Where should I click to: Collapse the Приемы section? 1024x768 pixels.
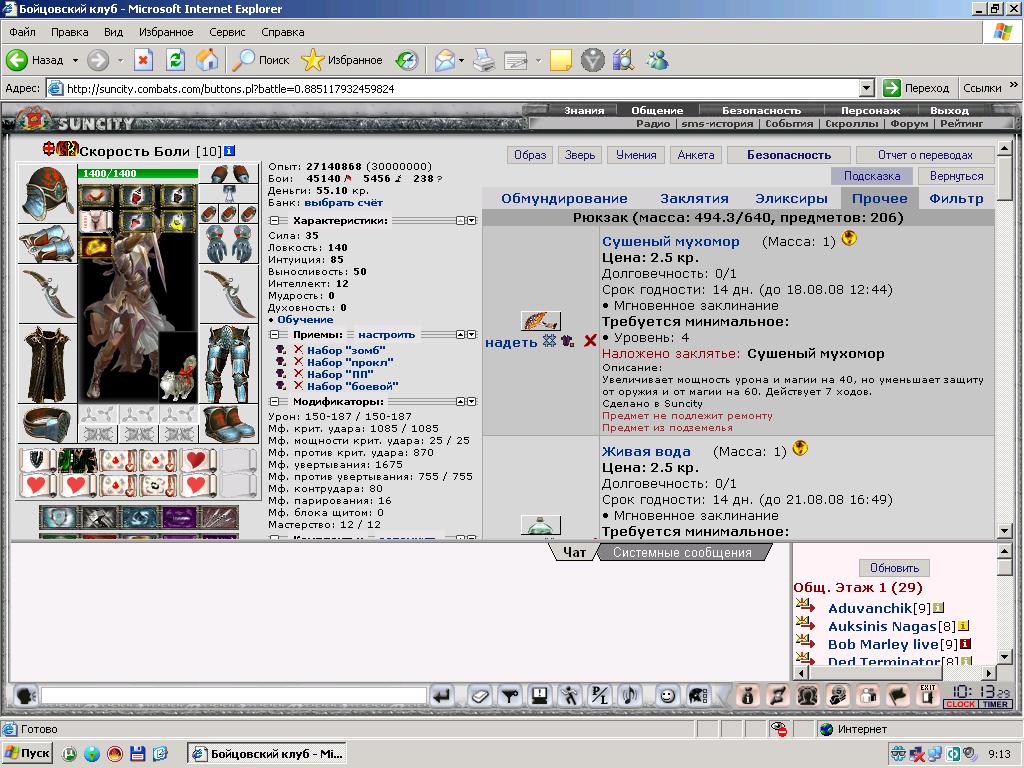(x=274, y=334)
